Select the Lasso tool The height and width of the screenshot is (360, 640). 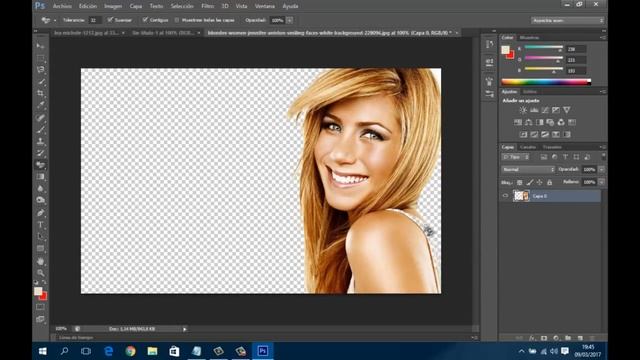(x=40, y=70)
